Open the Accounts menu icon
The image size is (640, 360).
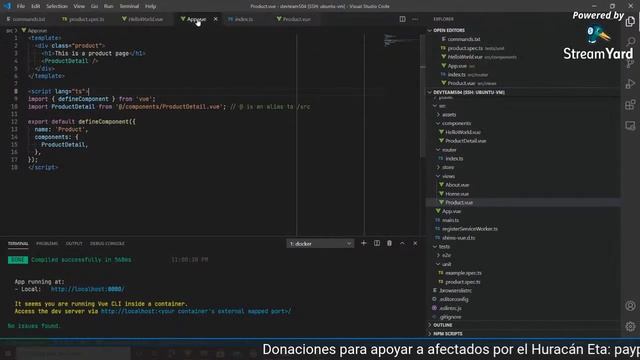pyautogui.click(x=630, y=306)
